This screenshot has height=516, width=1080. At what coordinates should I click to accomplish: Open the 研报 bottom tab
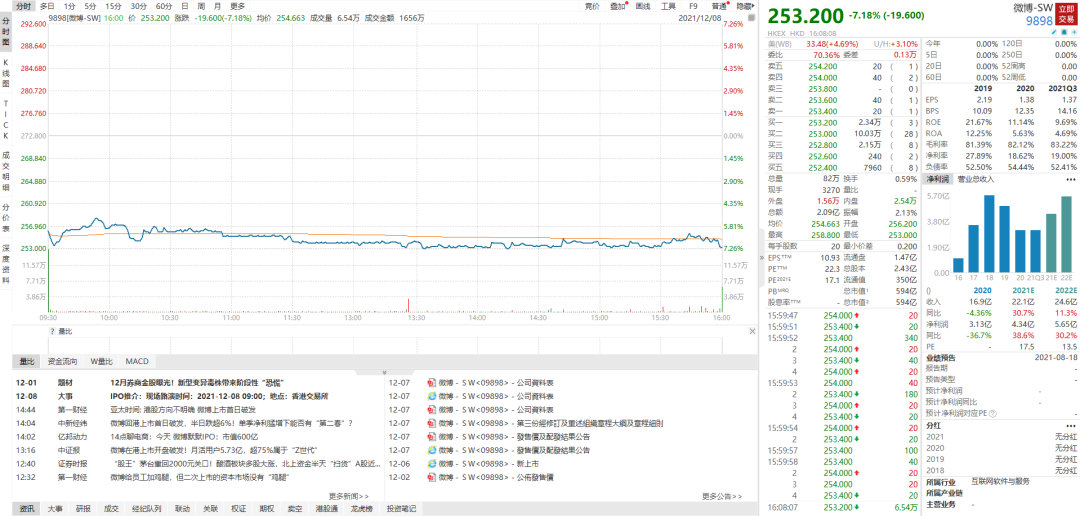(x=83, y=509)
